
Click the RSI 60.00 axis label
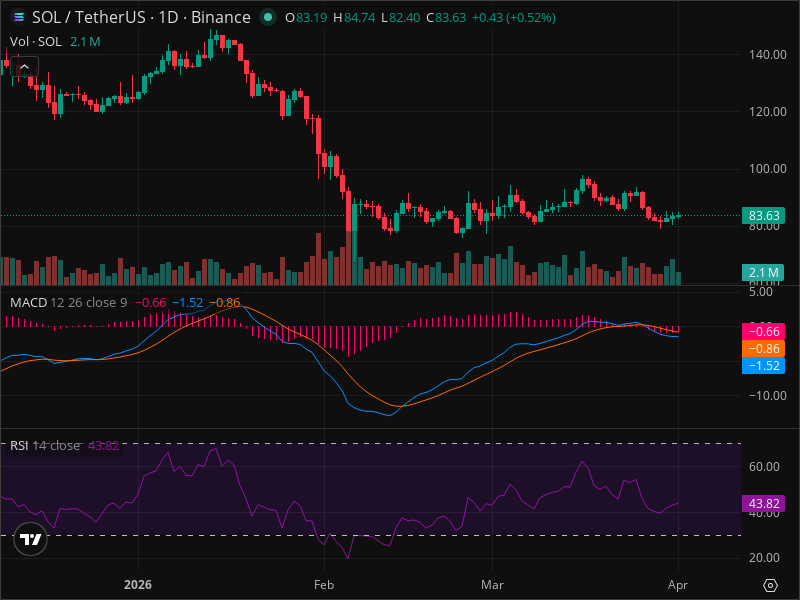[x=764, y=466]
